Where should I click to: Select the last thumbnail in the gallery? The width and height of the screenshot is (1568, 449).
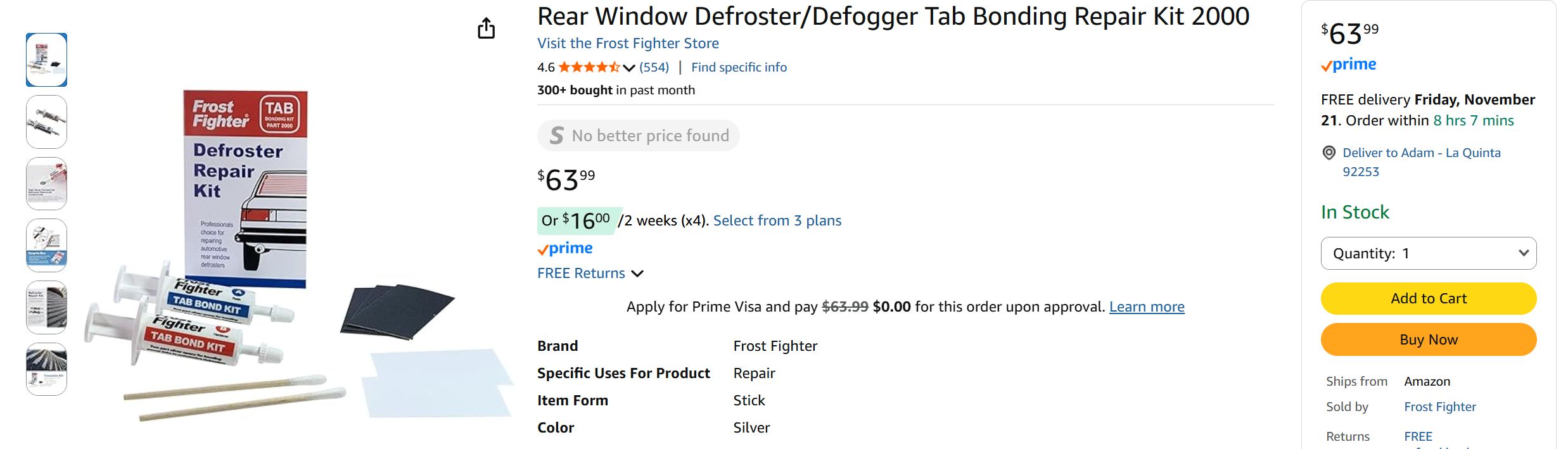46,369
